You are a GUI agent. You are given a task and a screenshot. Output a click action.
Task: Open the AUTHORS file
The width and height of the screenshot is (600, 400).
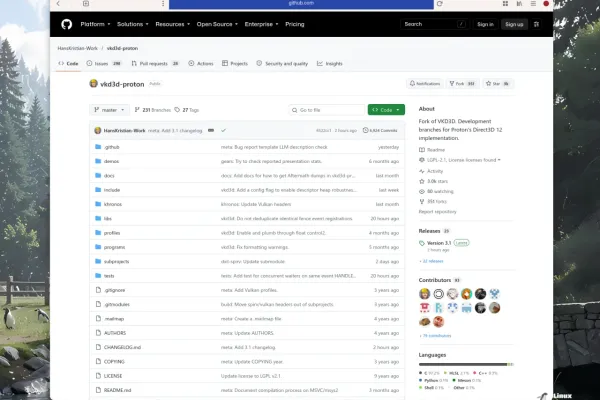pos(115,333)
